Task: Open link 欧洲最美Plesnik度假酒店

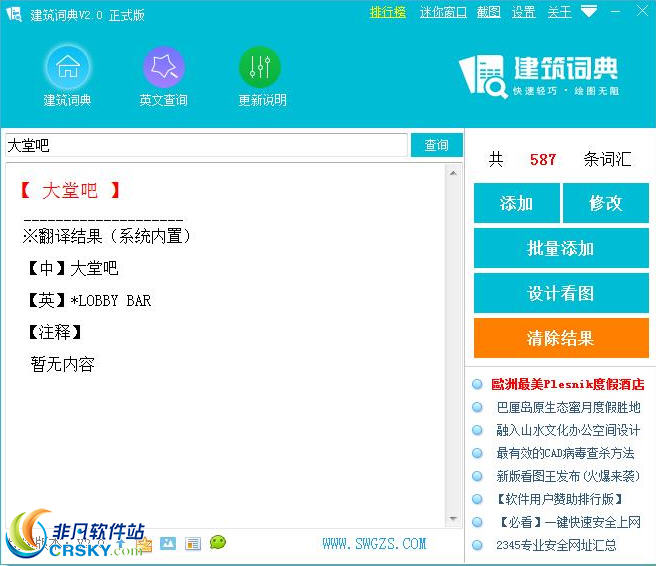Action: pos(568,384)
